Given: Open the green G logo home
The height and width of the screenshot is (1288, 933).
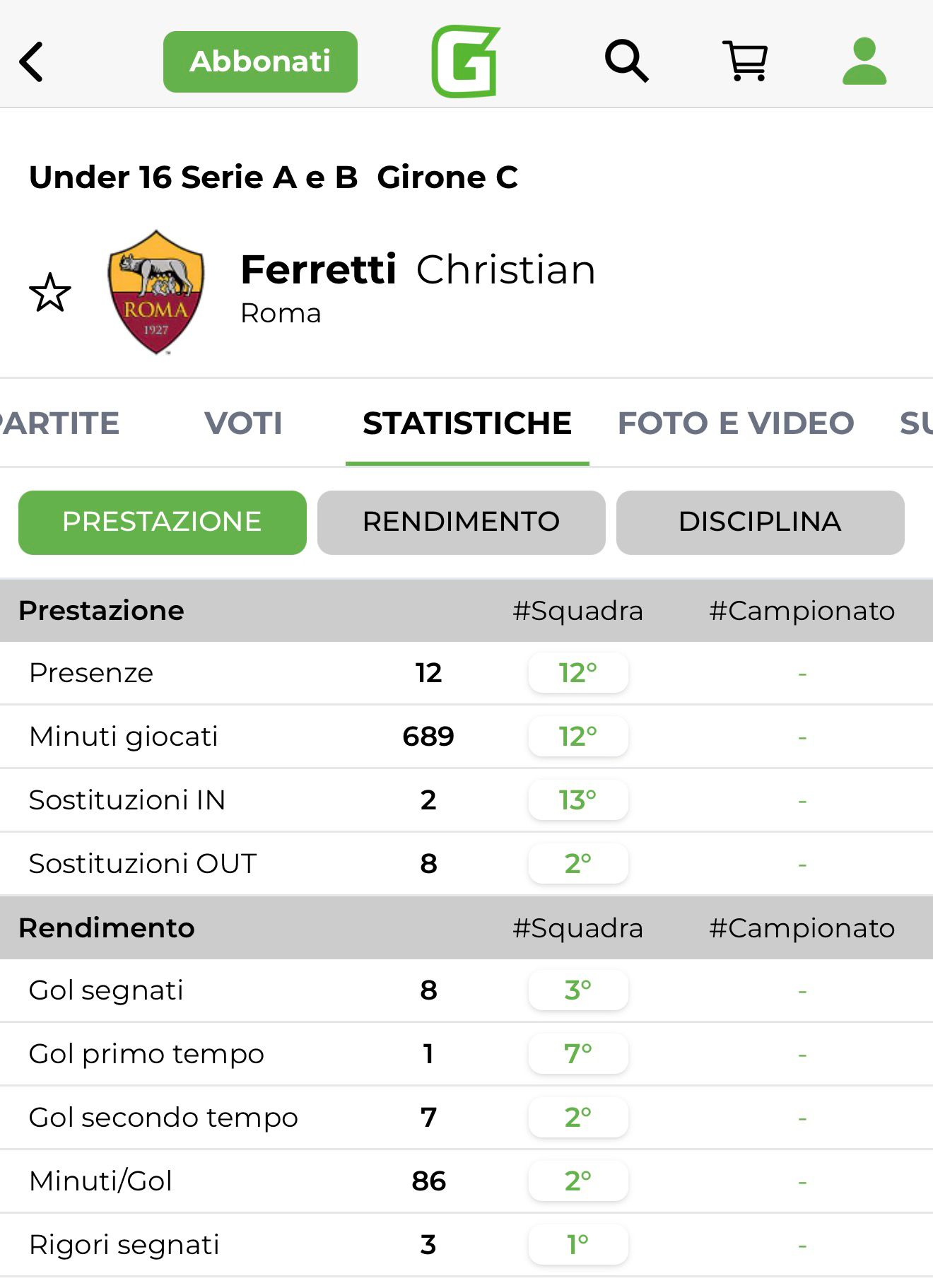Looking at the screenshot, I should point(466,62).
